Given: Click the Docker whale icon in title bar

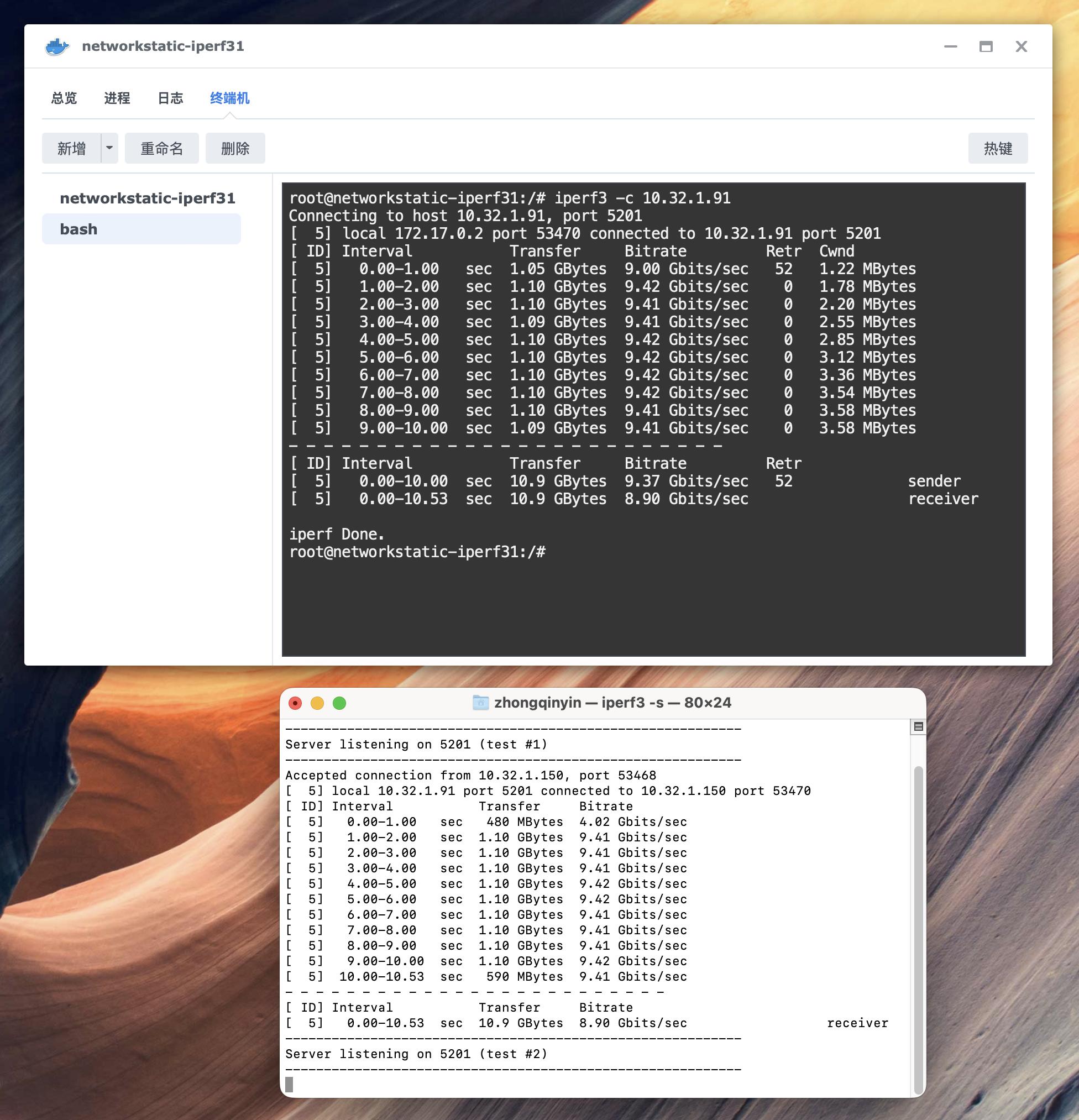Looking at the screenshot, I should click(x=56, y=46).
